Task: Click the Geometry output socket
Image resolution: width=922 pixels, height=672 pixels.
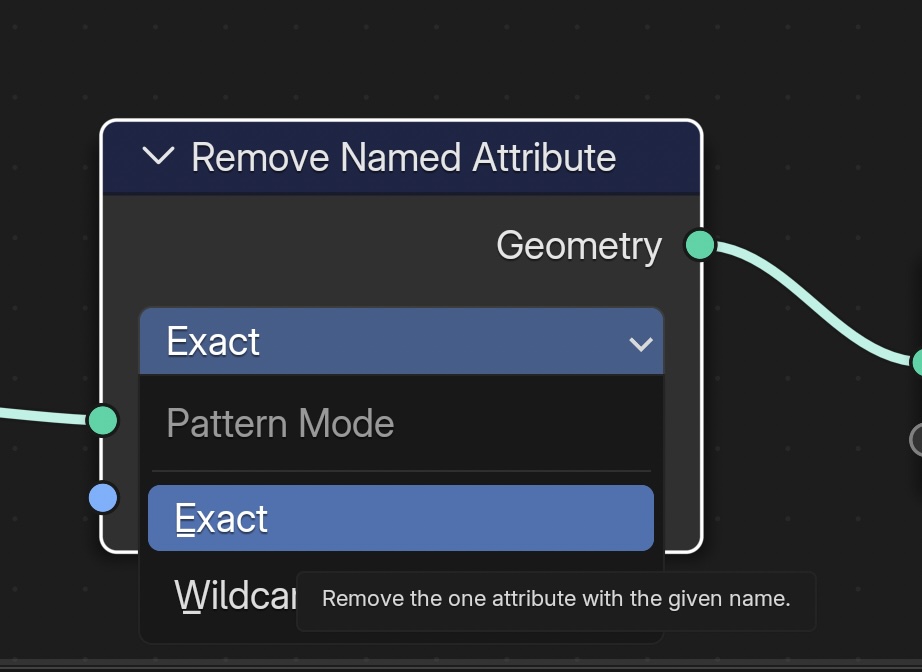Action: pyautogui.click(x=700, y=245)
